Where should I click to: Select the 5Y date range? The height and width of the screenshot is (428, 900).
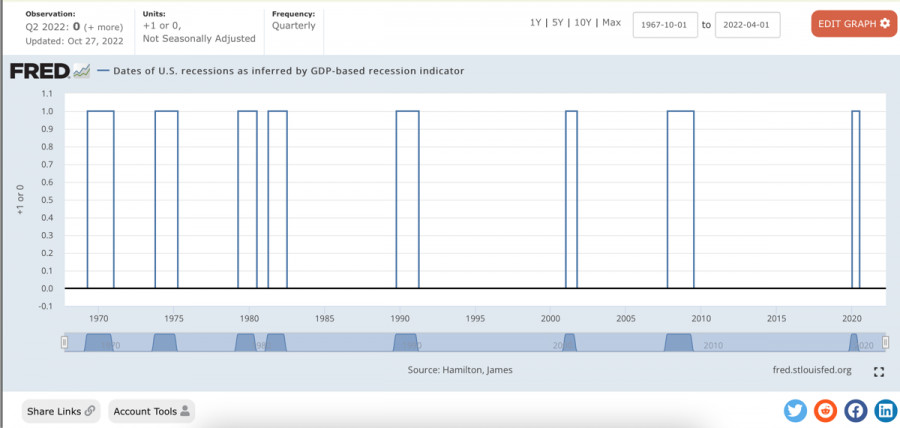(559, 22)
